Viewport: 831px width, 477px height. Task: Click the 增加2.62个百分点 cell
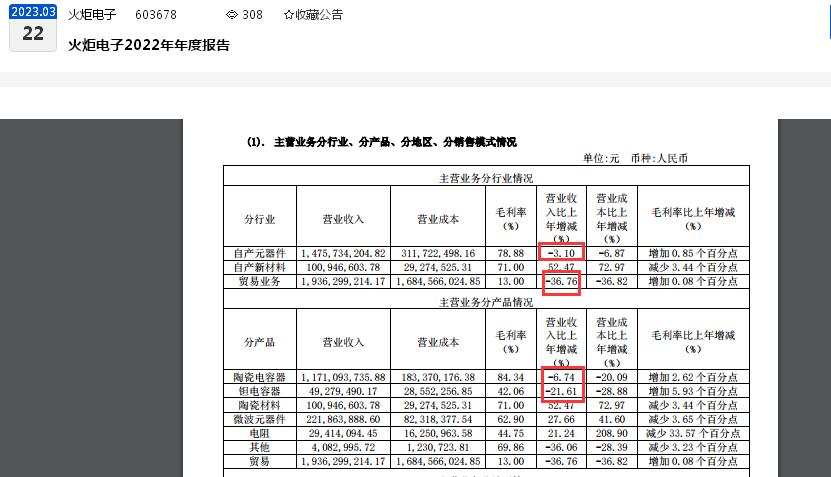pos(693,377)
